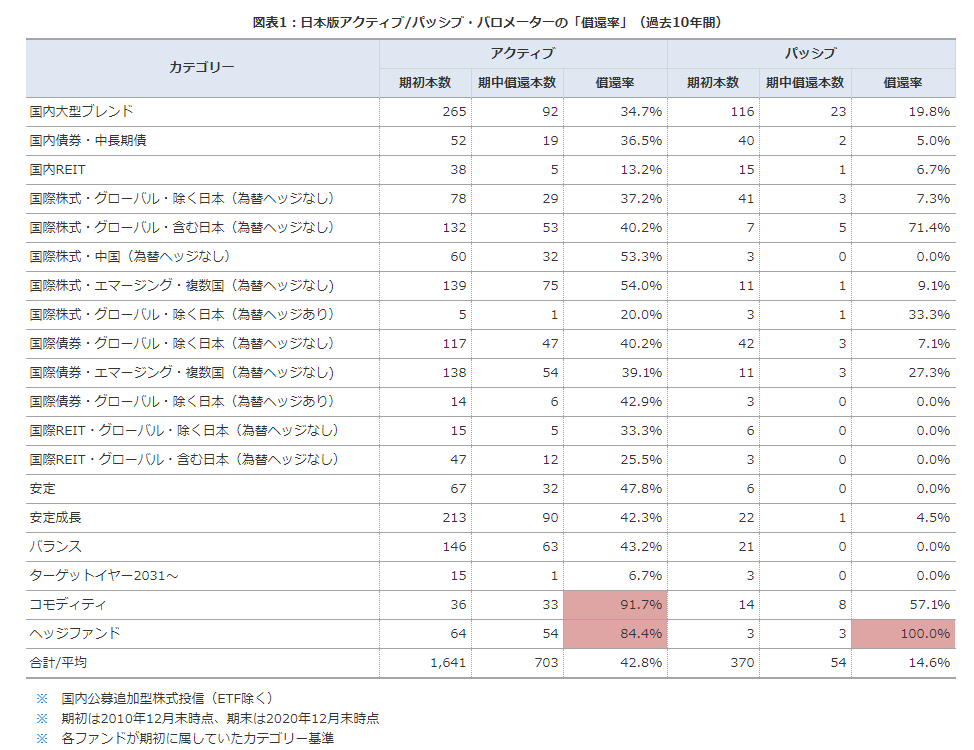Select the footnote 各ファンドが期初に属していたカテゴリー基準

point(198,738)
